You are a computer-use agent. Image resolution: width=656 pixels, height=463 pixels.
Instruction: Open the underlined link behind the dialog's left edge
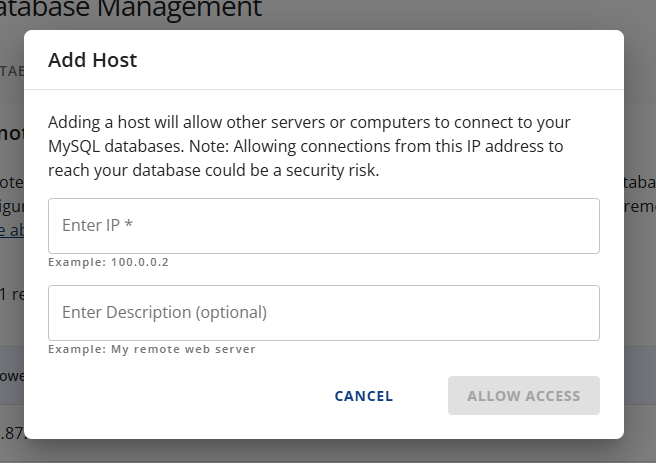[x=11, y=230]
